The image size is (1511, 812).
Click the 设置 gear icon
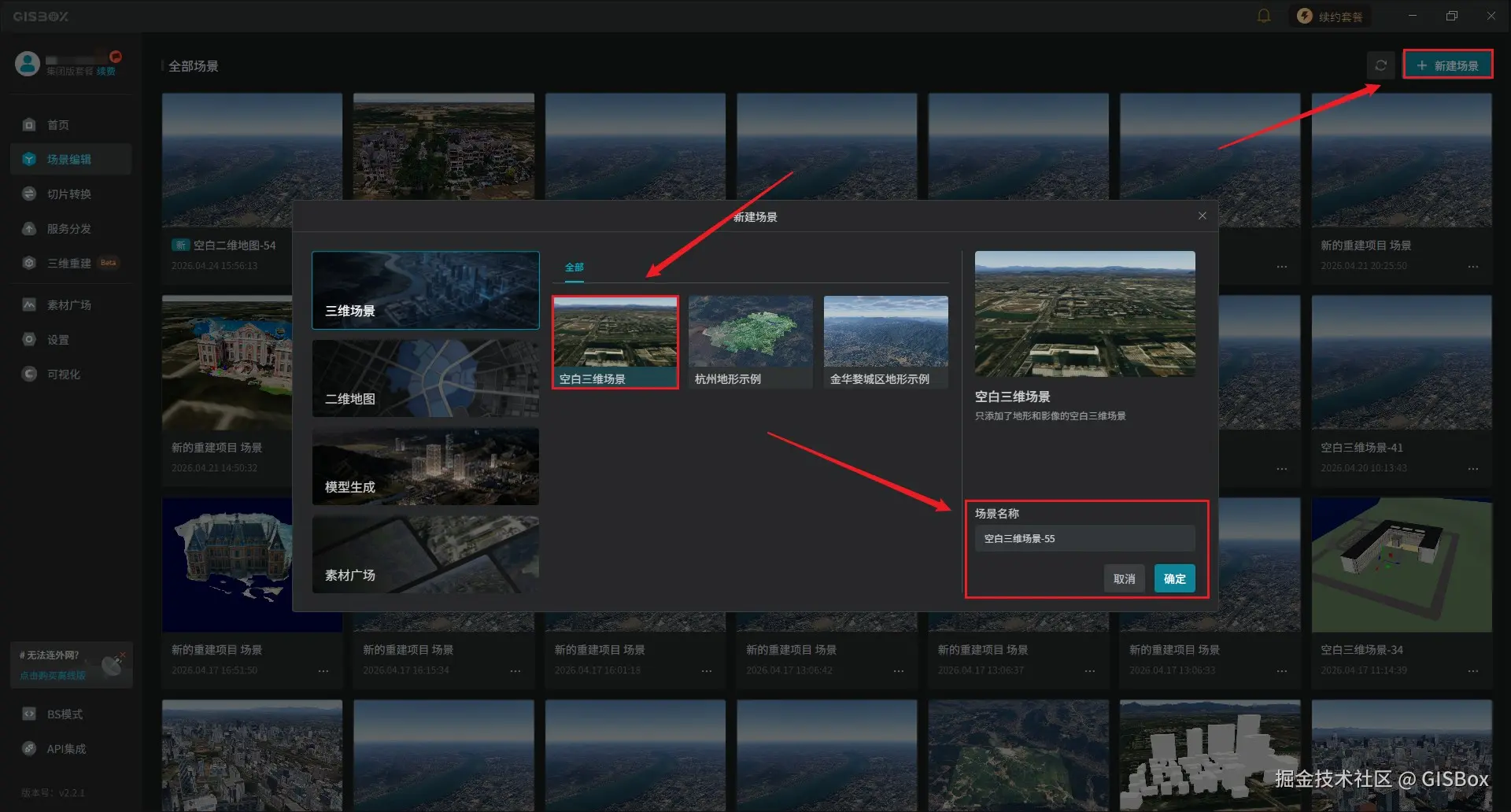pos(29,340)
